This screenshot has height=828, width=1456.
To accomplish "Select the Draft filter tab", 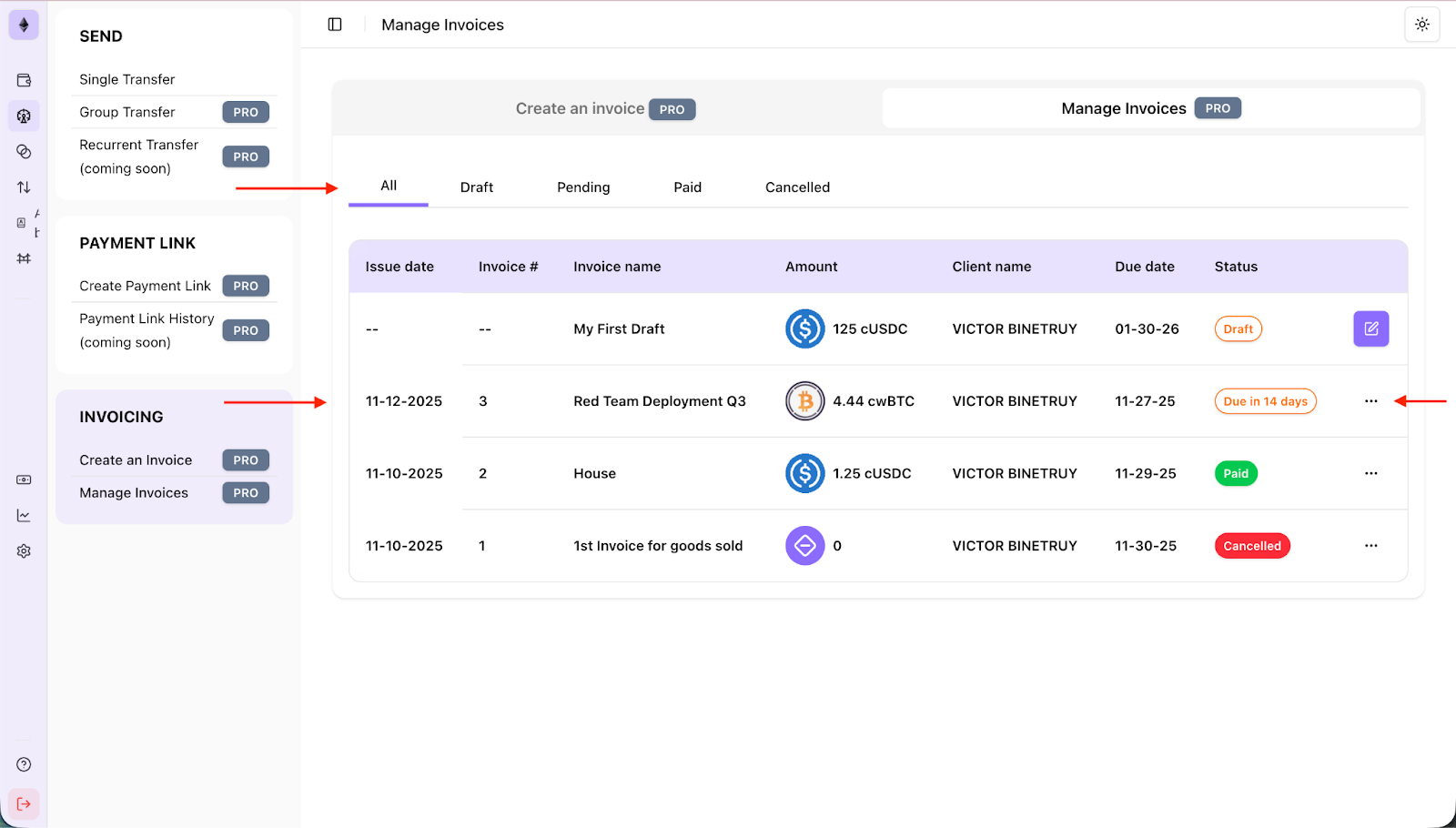I will (x=477, y=187).
